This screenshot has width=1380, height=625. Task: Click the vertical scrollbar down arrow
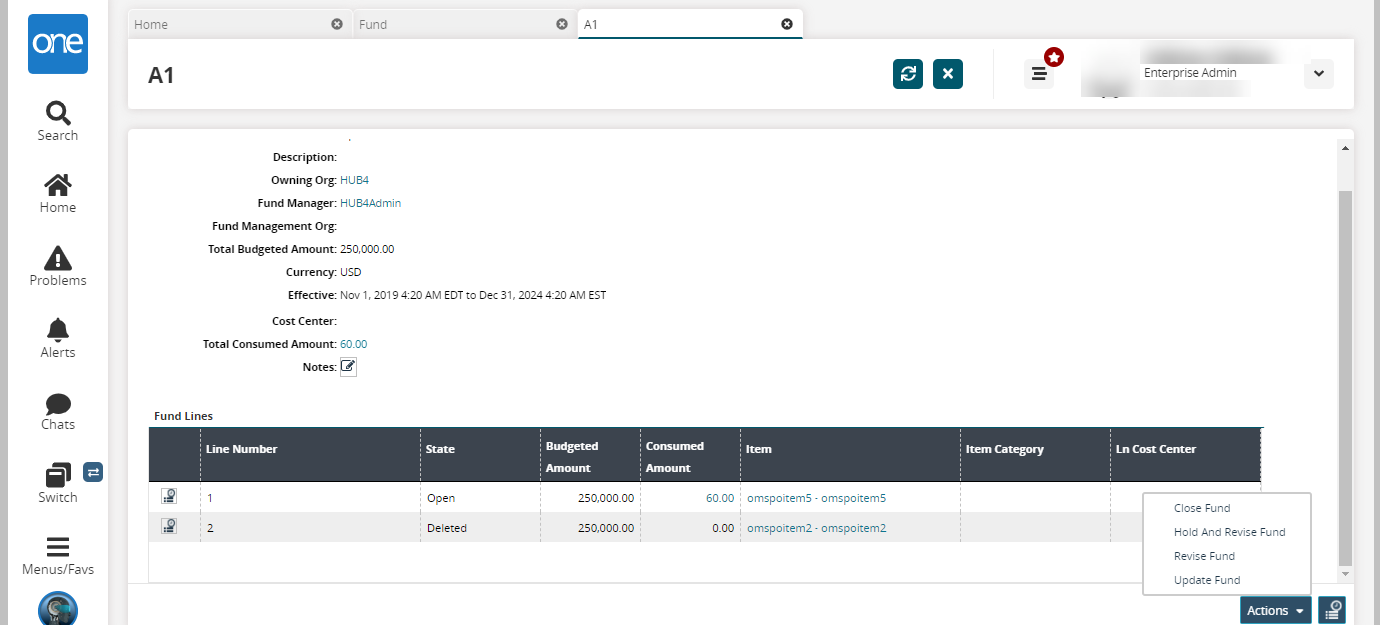(1345, 574)
